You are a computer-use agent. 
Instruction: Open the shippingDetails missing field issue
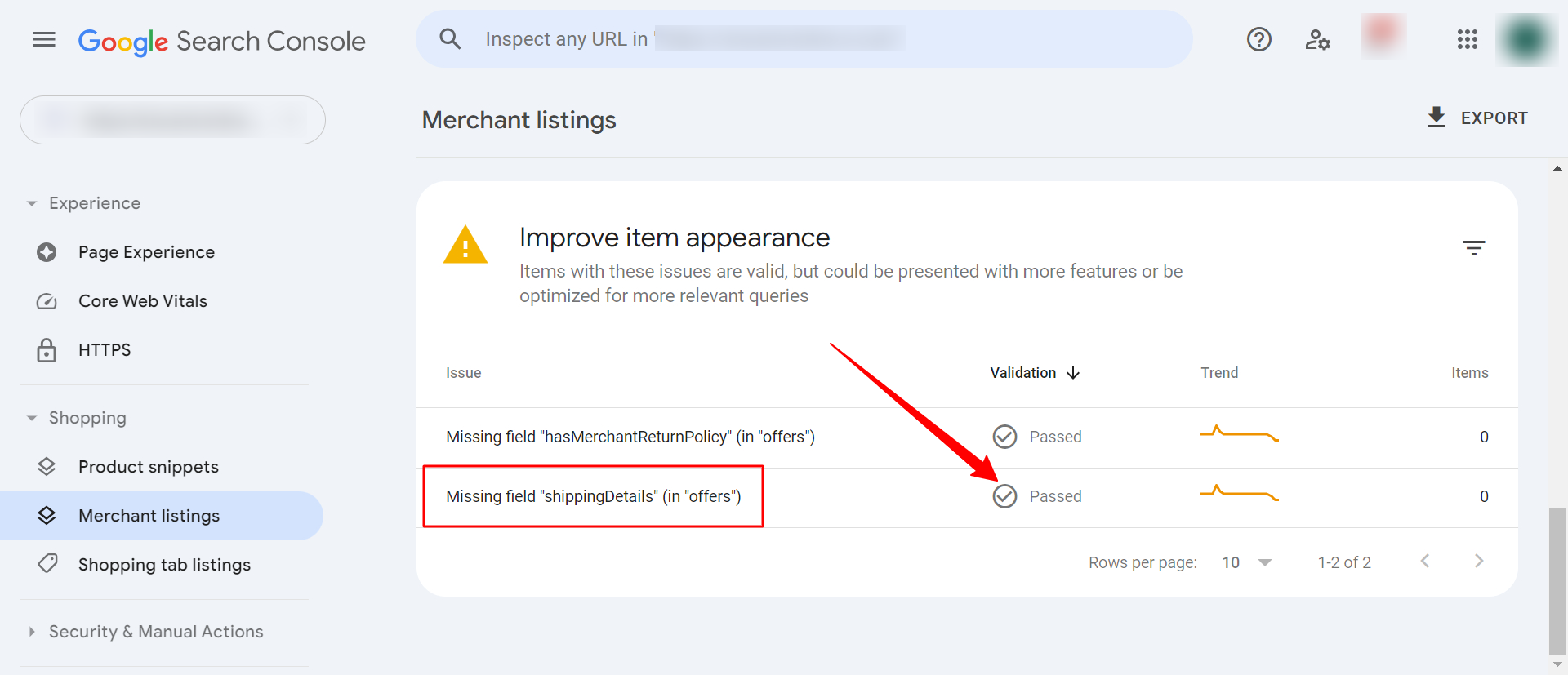593,496
